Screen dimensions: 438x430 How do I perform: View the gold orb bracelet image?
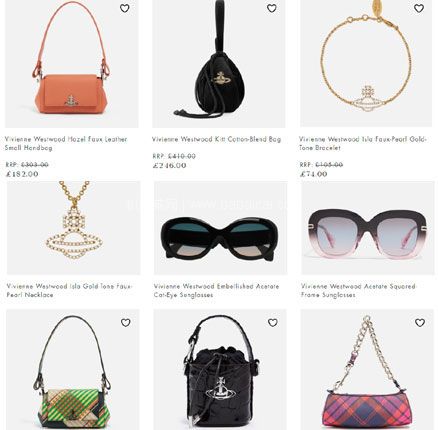tap(366, 63)
